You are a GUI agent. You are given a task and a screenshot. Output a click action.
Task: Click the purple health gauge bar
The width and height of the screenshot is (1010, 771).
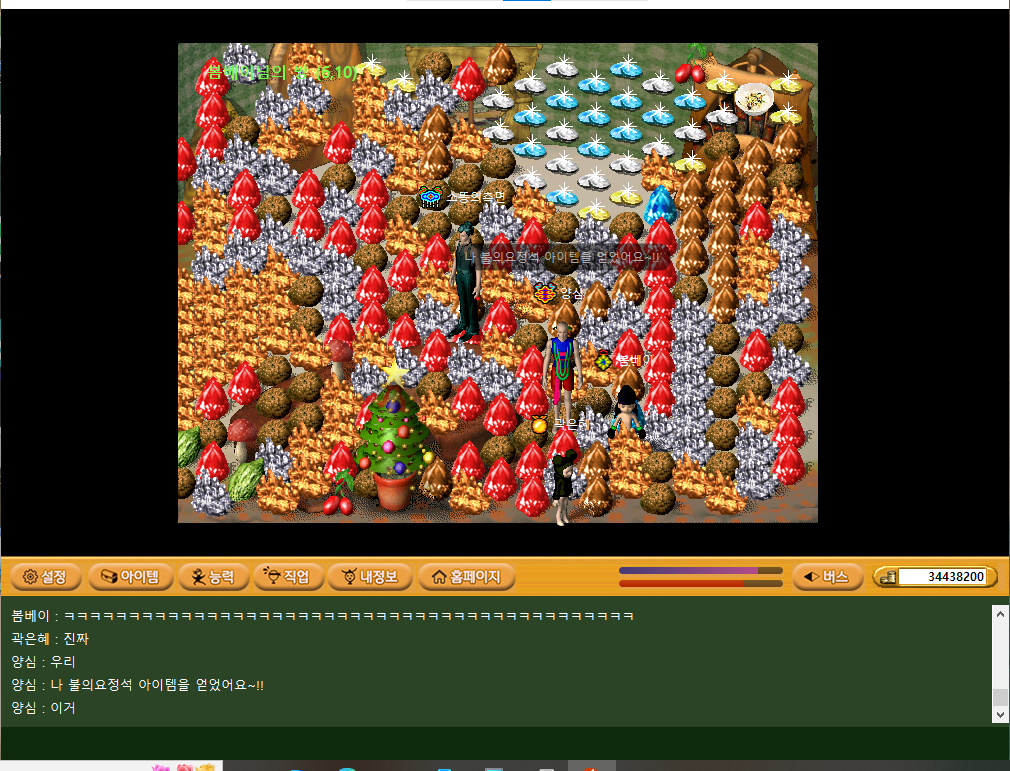click(x=700, y=570)
